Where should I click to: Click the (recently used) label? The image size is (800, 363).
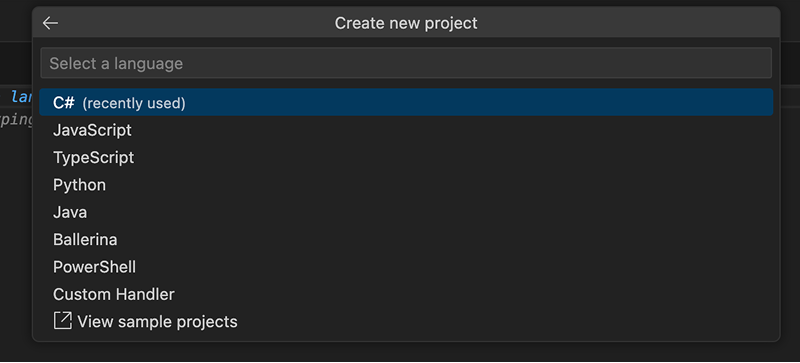click(134, 103)
